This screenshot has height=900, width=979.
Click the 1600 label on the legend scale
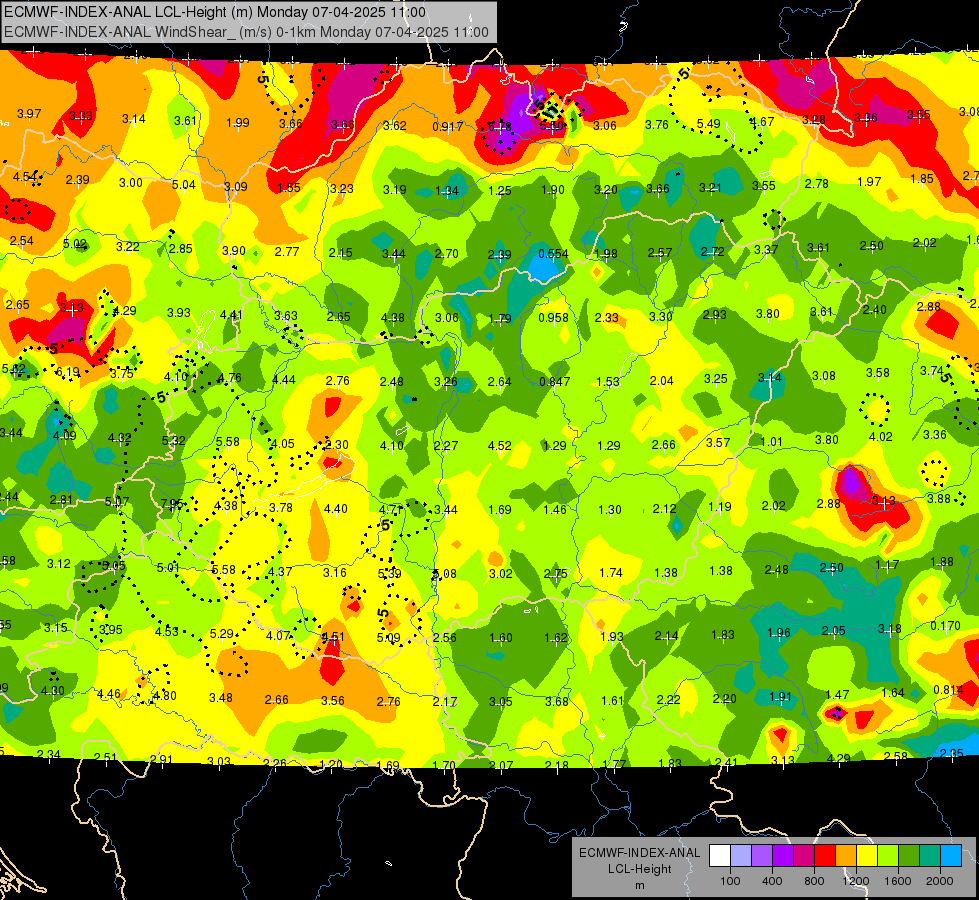(897, 881)
